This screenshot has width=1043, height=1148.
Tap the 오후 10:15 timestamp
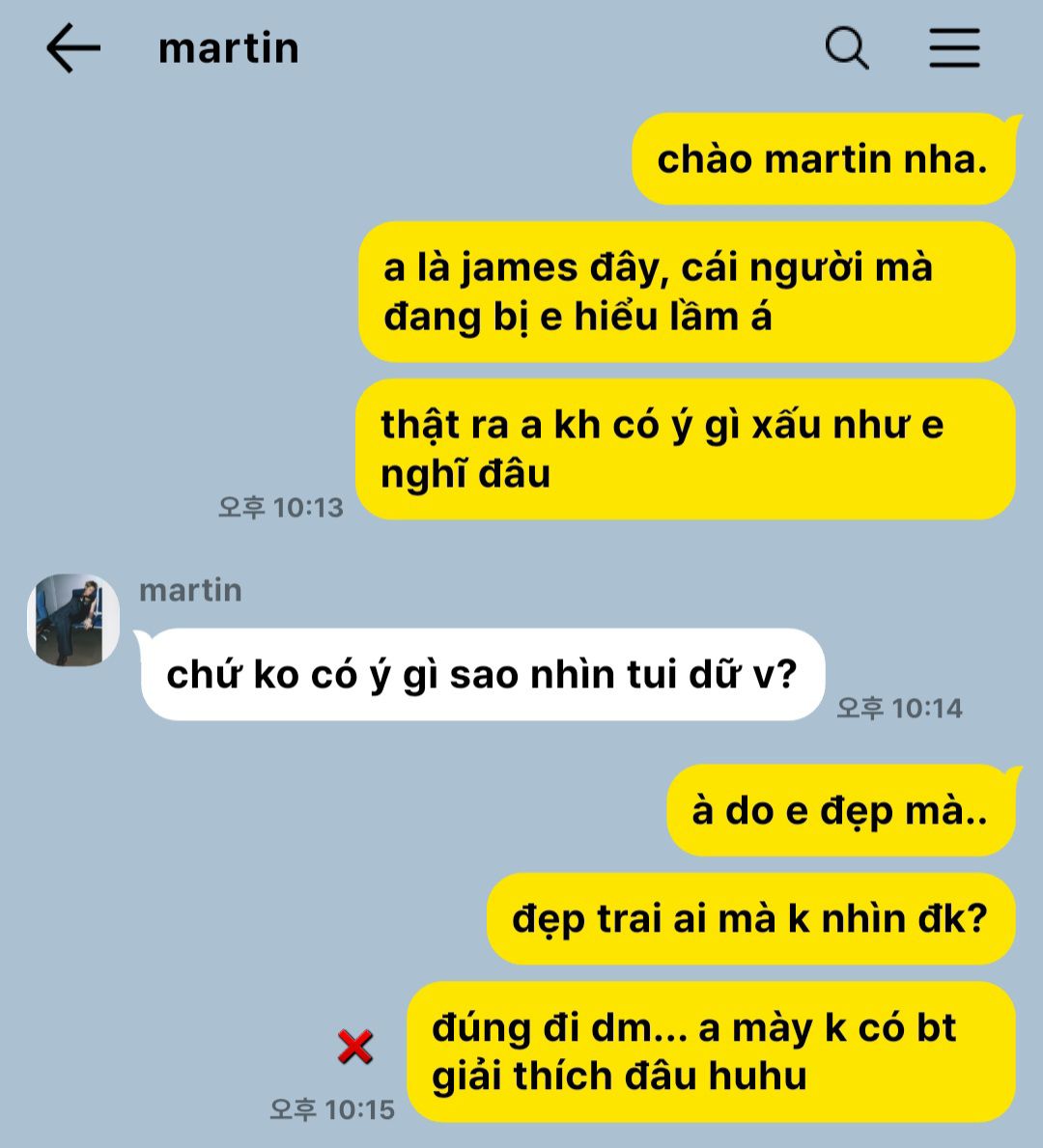click(x=332, y=1109)
